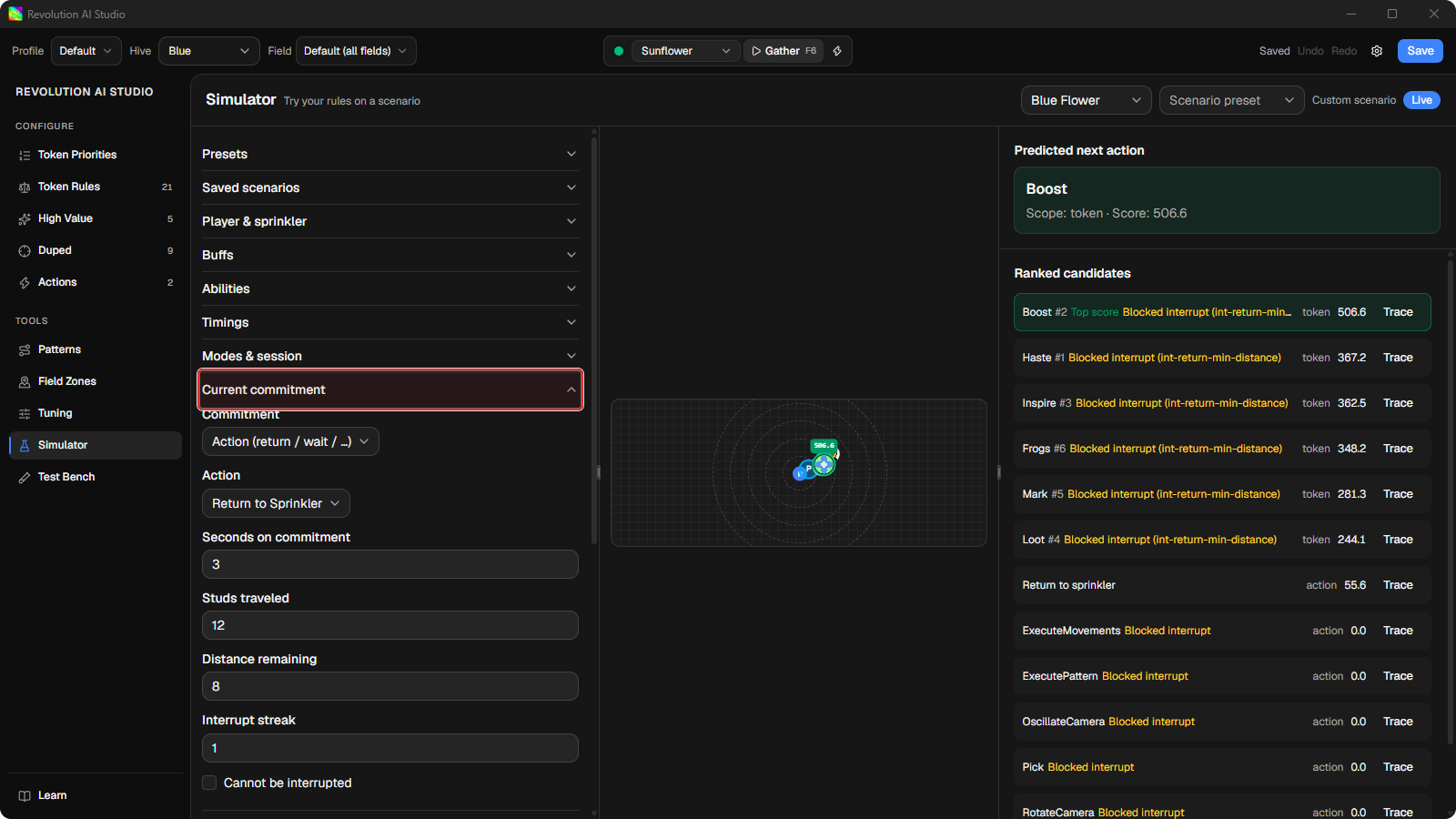This screenshot has width=1456, height=819.
Task: Toggle the Live custom scenario switch
Action: click(x=1421, y=100)
